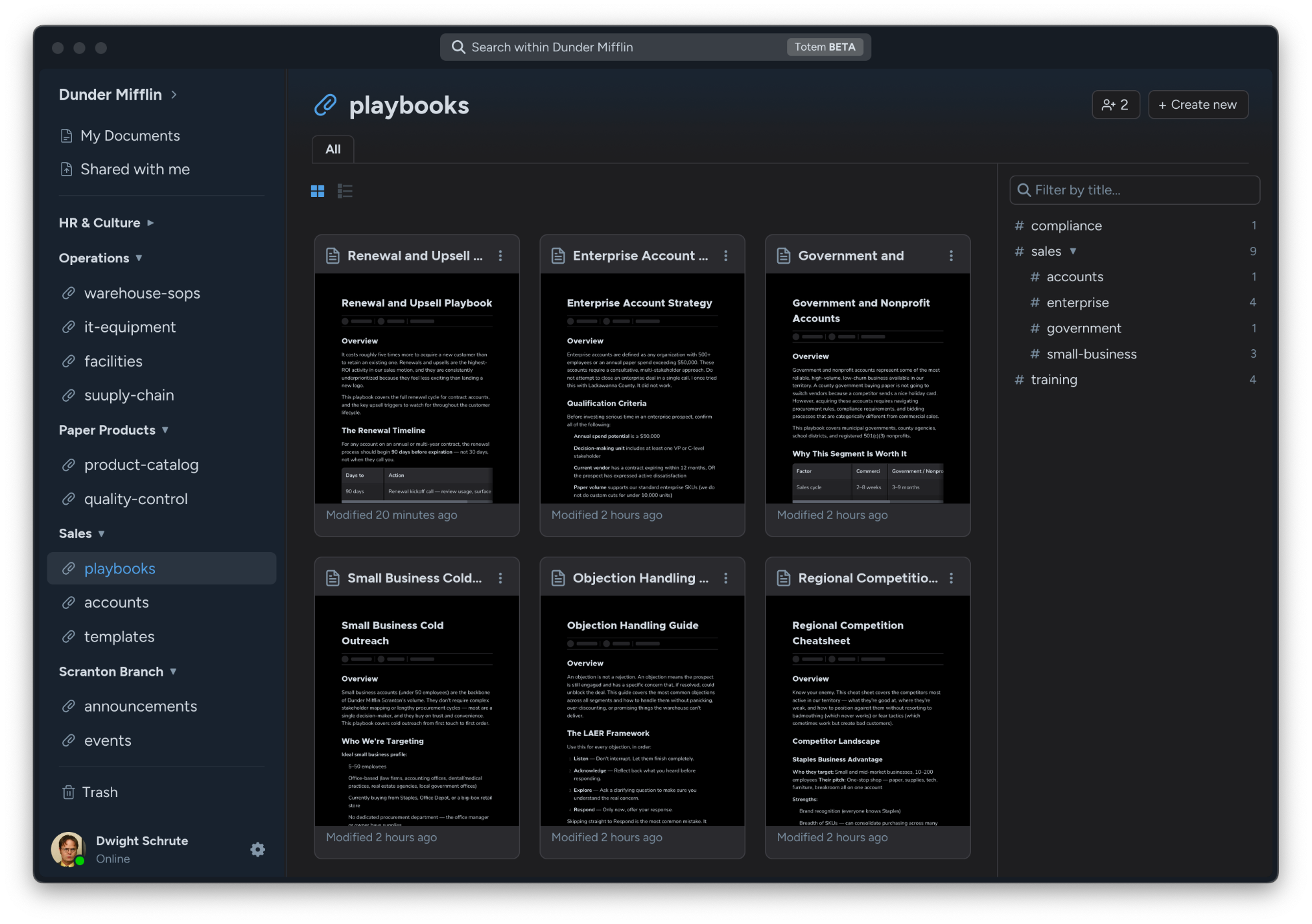Click the My Documents file icon
Screen dimensions: 1312x924
(x=66, y=135)
